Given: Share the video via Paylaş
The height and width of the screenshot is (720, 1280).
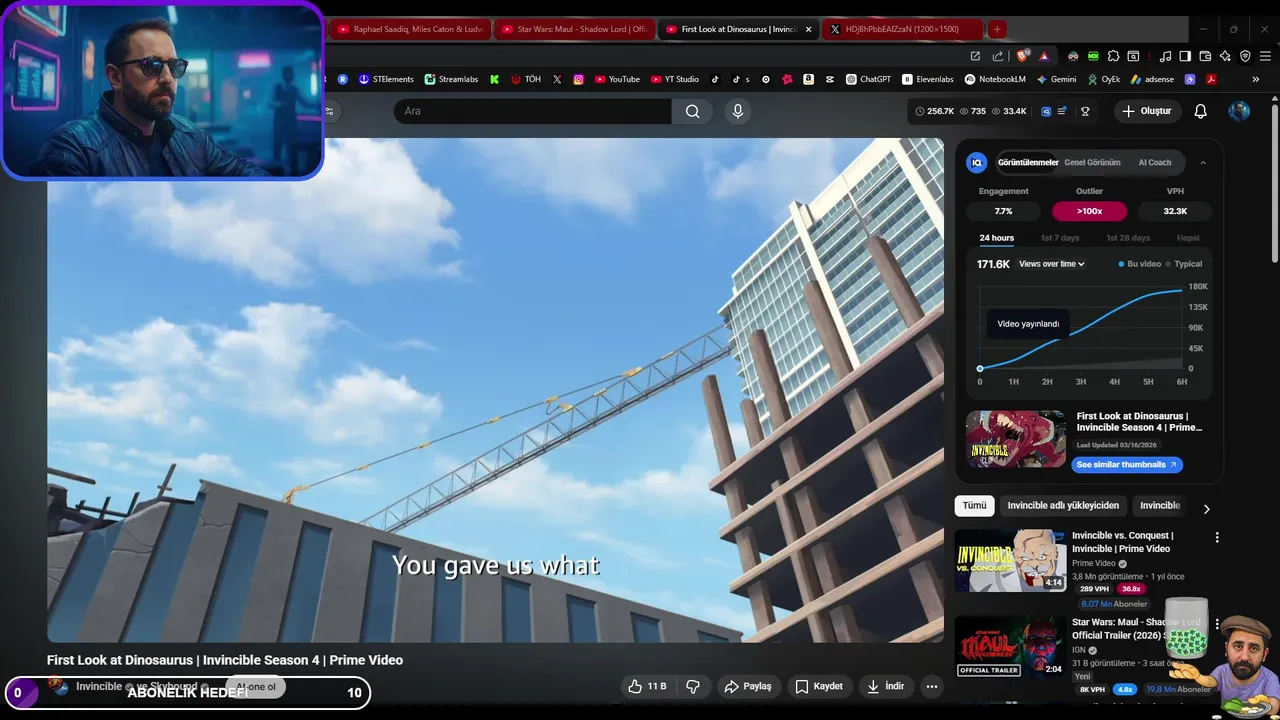Looking at the screenshot, I should [x=748, y=686].
